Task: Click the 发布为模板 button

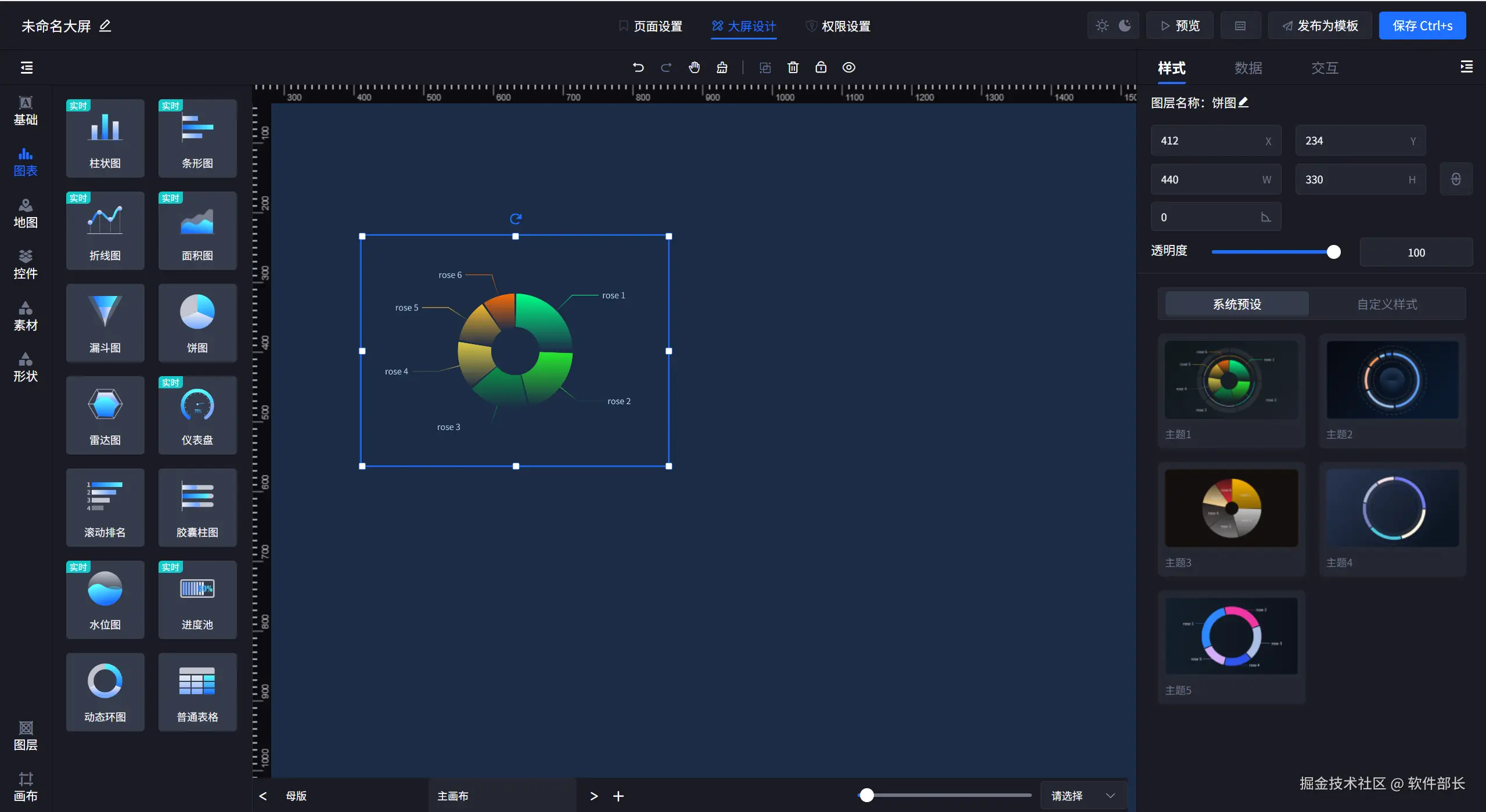Action: pos(1320,26)
